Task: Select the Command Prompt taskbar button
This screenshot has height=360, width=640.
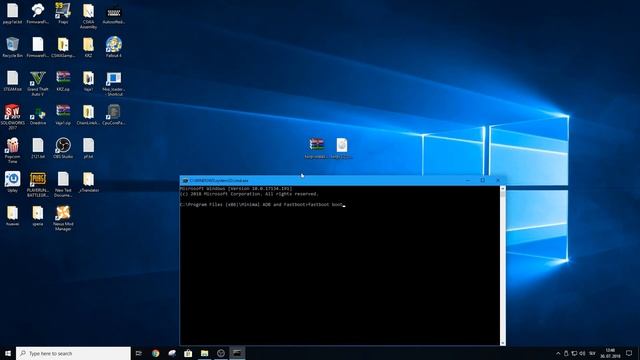Action: click(237, 353)
